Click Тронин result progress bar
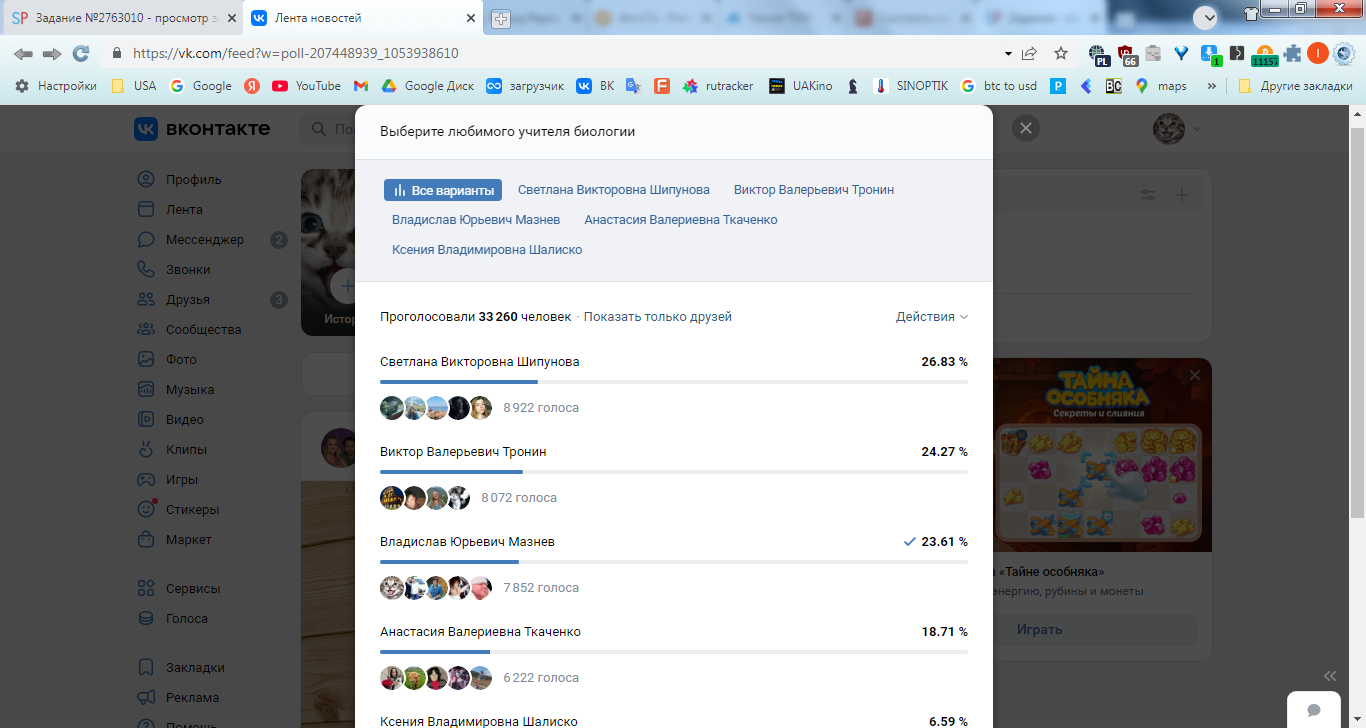Image resolution: width=1366 pixels, height=728 pixels. click(674, 472)
